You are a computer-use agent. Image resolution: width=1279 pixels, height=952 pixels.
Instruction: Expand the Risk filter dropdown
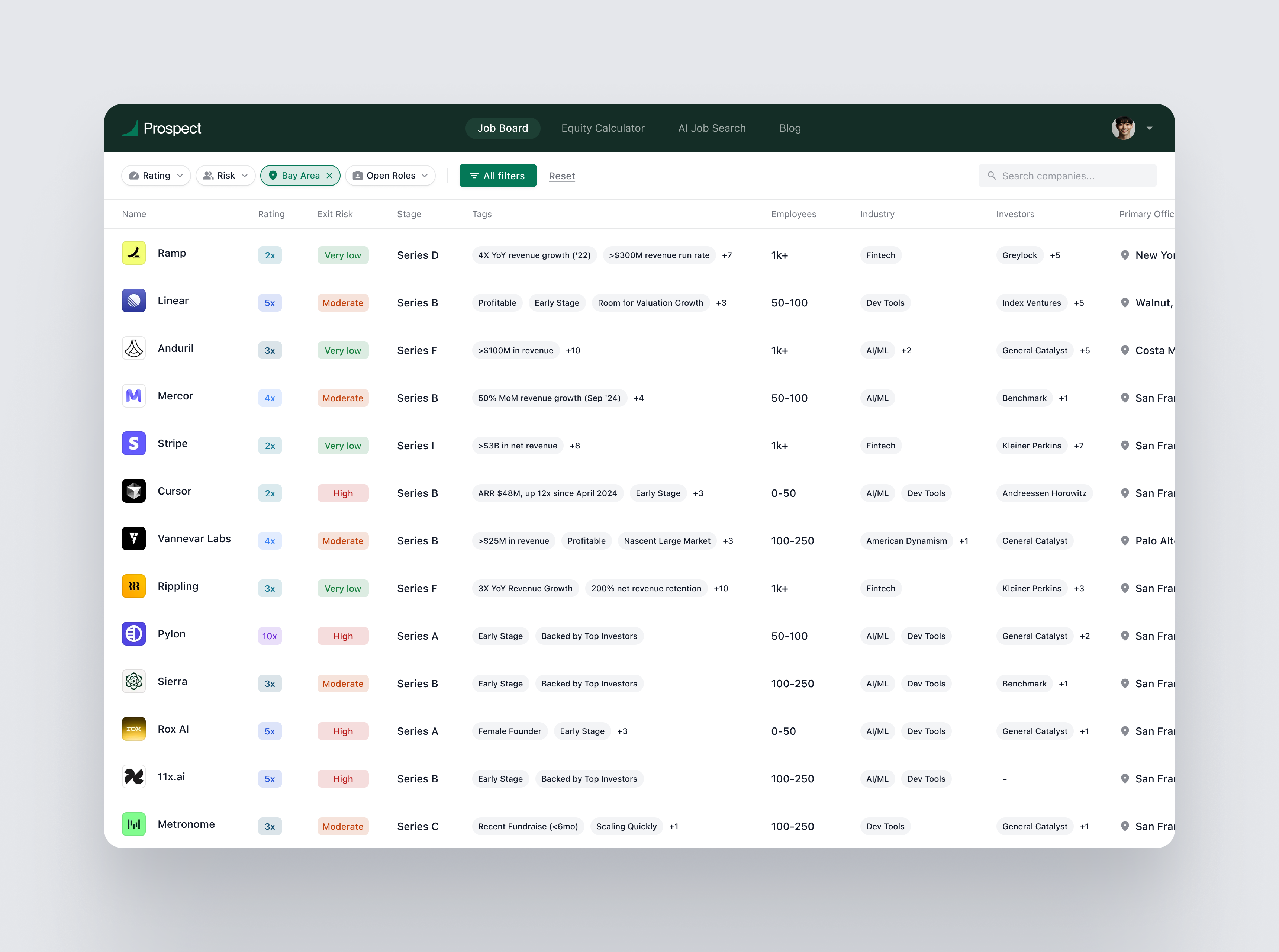(225, 175)
